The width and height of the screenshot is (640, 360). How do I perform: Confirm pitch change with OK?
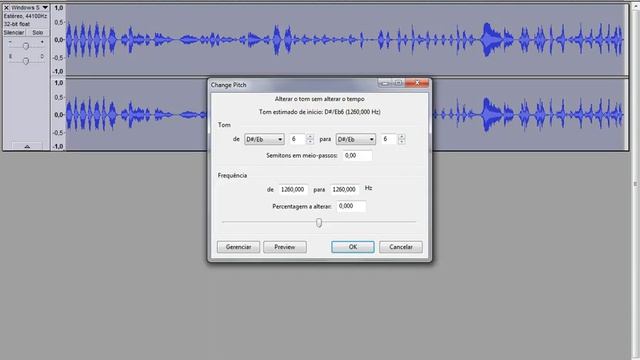click(353, 247)
